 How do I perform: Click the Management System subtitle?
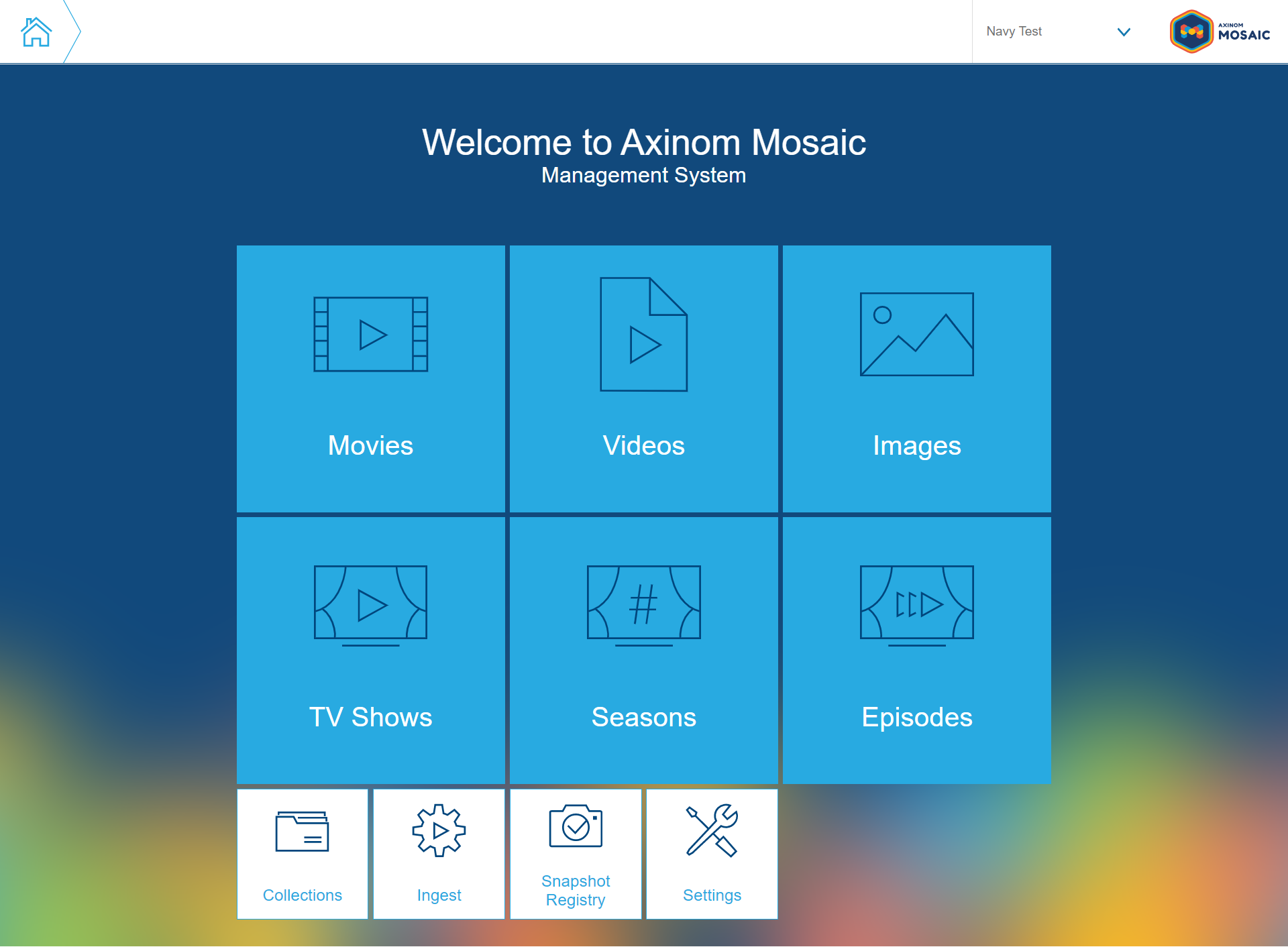click(643, 175)
